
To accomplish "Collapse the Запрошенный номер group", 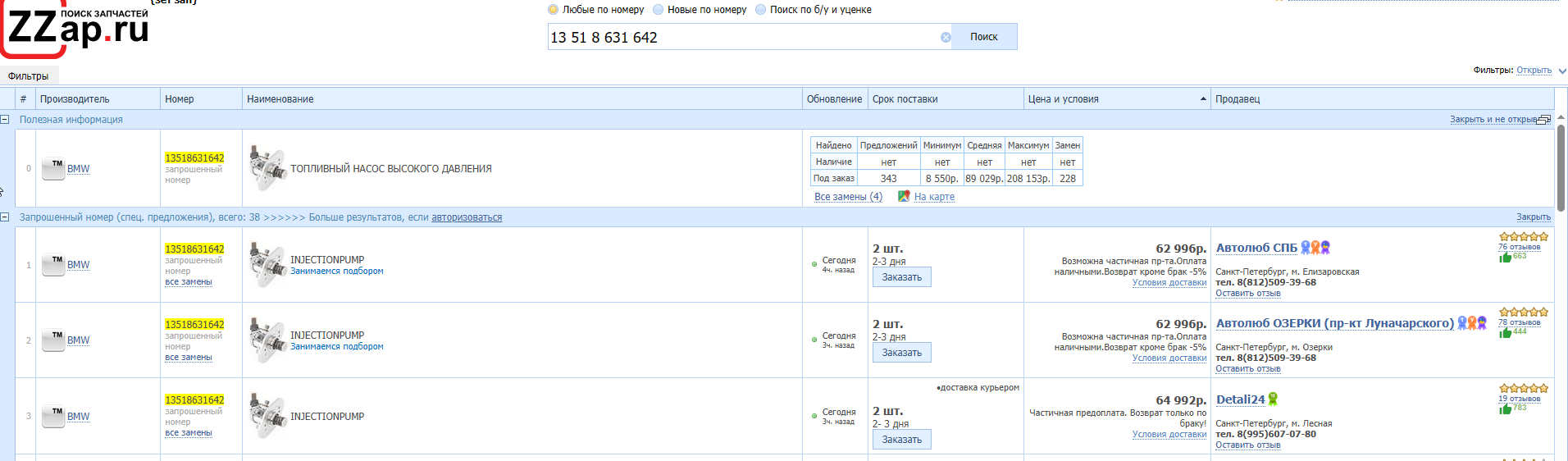I will point(5,217).
